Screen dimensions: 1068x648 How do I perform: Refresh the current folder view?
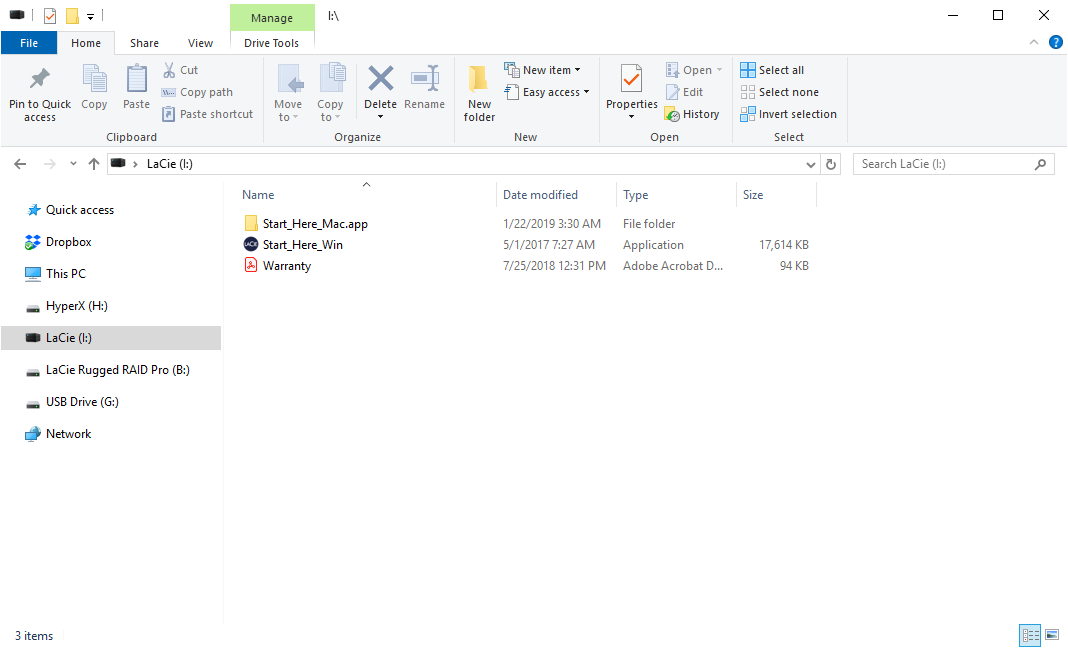(830, 164)
